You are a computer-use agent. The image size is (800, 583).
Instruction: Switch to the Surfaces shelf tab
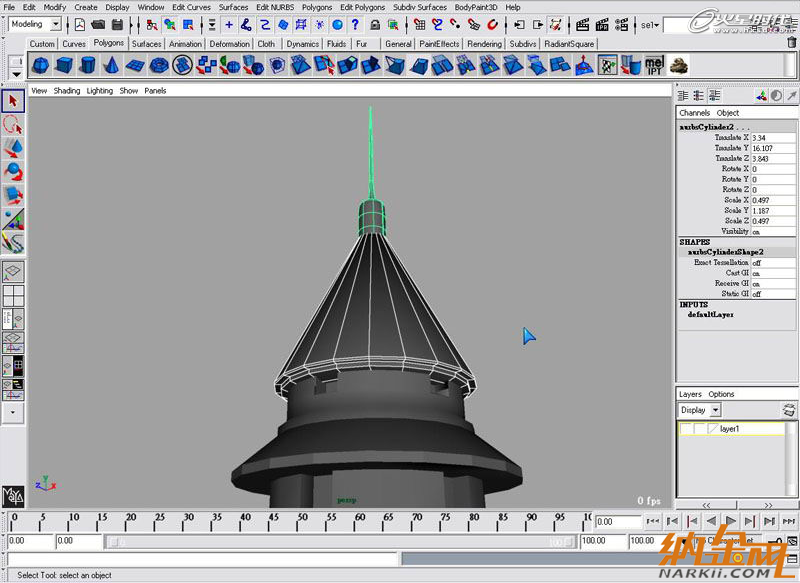pos(146,44)
